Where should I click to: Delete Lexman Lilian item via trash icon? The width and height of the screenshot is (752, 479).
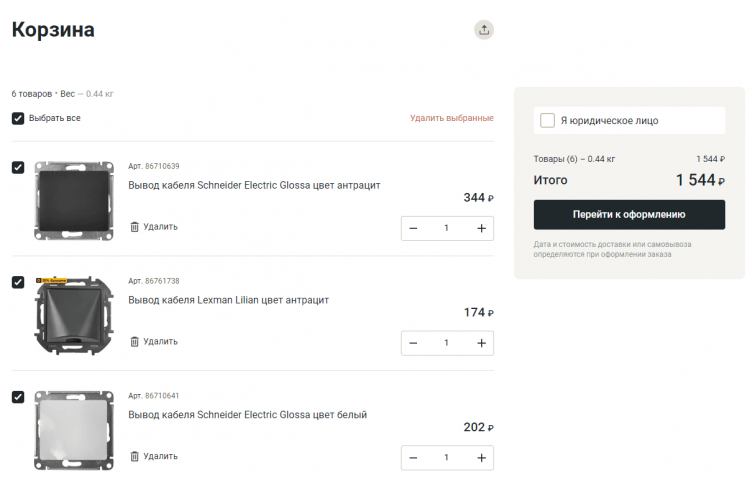tap(135, 342)
